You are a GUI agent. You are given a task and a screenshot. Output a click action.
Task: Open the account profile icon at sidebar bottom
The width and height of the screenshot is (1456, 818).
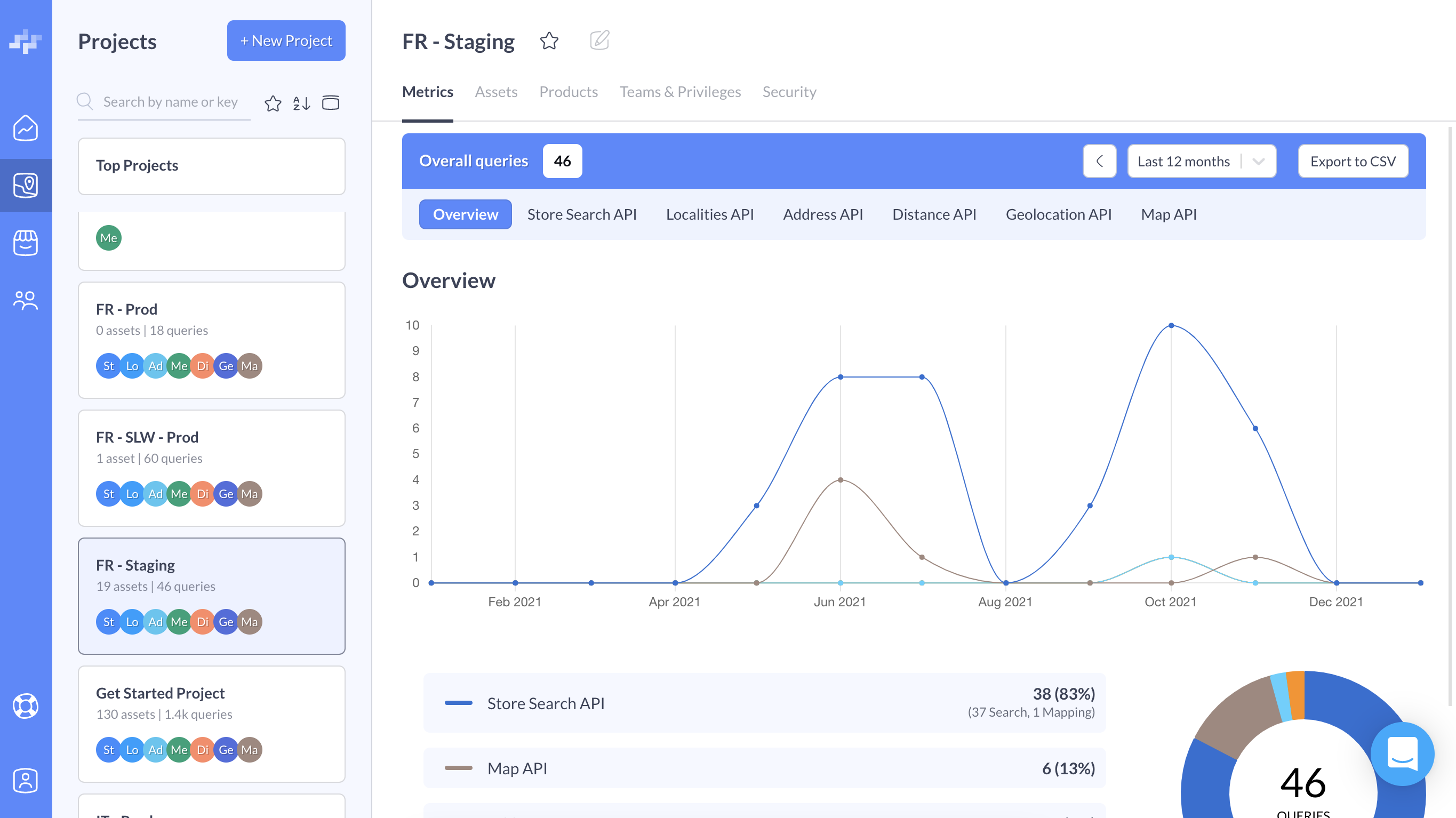click(26, 781)
